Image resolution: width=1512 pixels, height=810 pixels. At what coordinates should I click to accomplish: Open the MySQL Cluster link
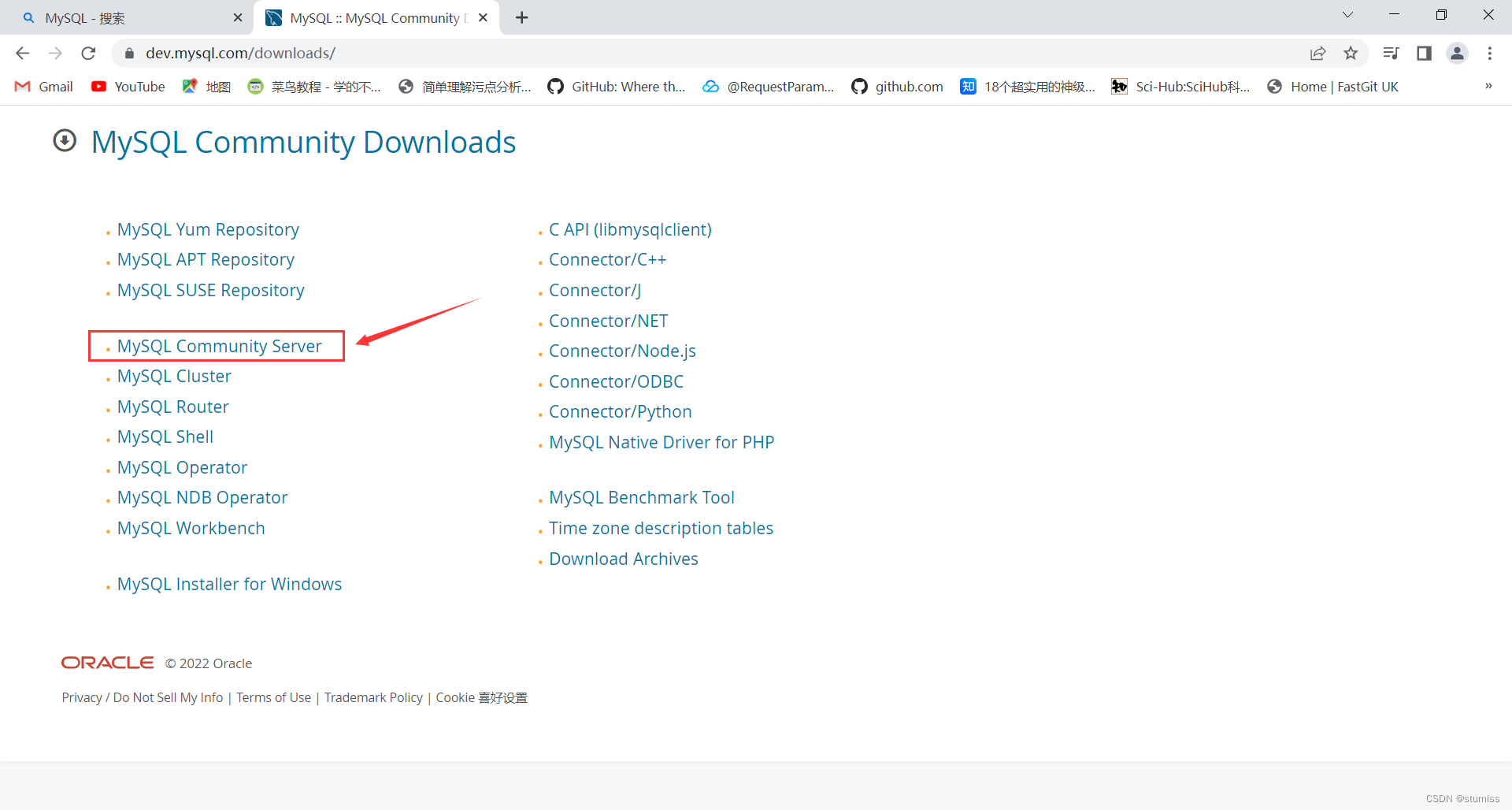(174, 376)
